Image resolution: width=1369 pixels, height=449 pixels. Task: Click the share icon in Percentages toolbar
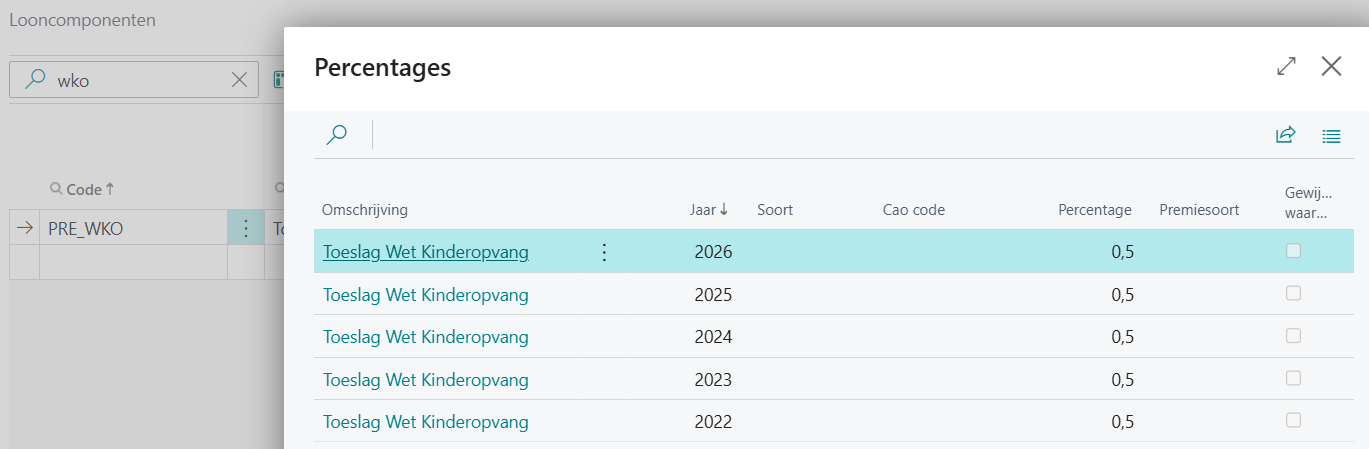point(1286,135)
